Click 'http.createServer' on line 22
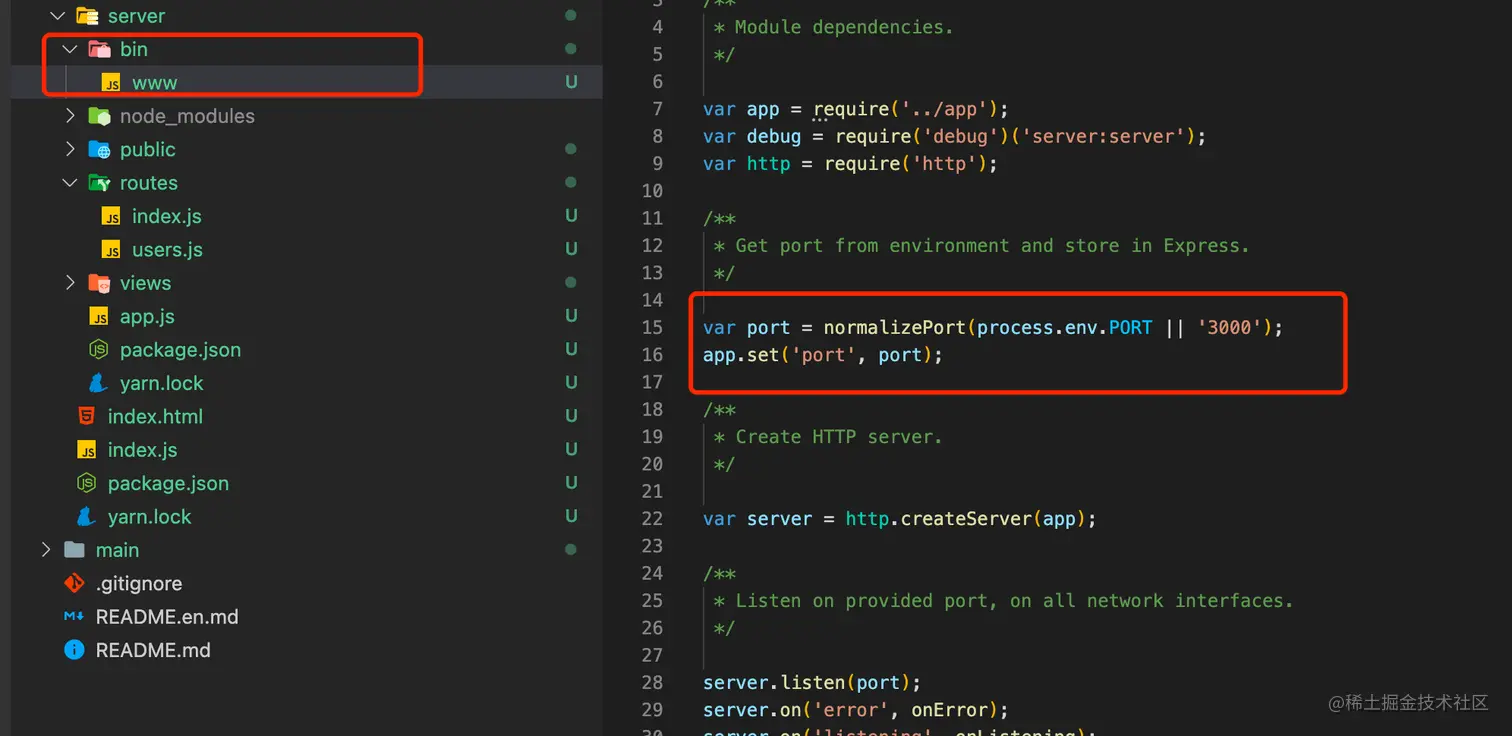 point(938,518)
